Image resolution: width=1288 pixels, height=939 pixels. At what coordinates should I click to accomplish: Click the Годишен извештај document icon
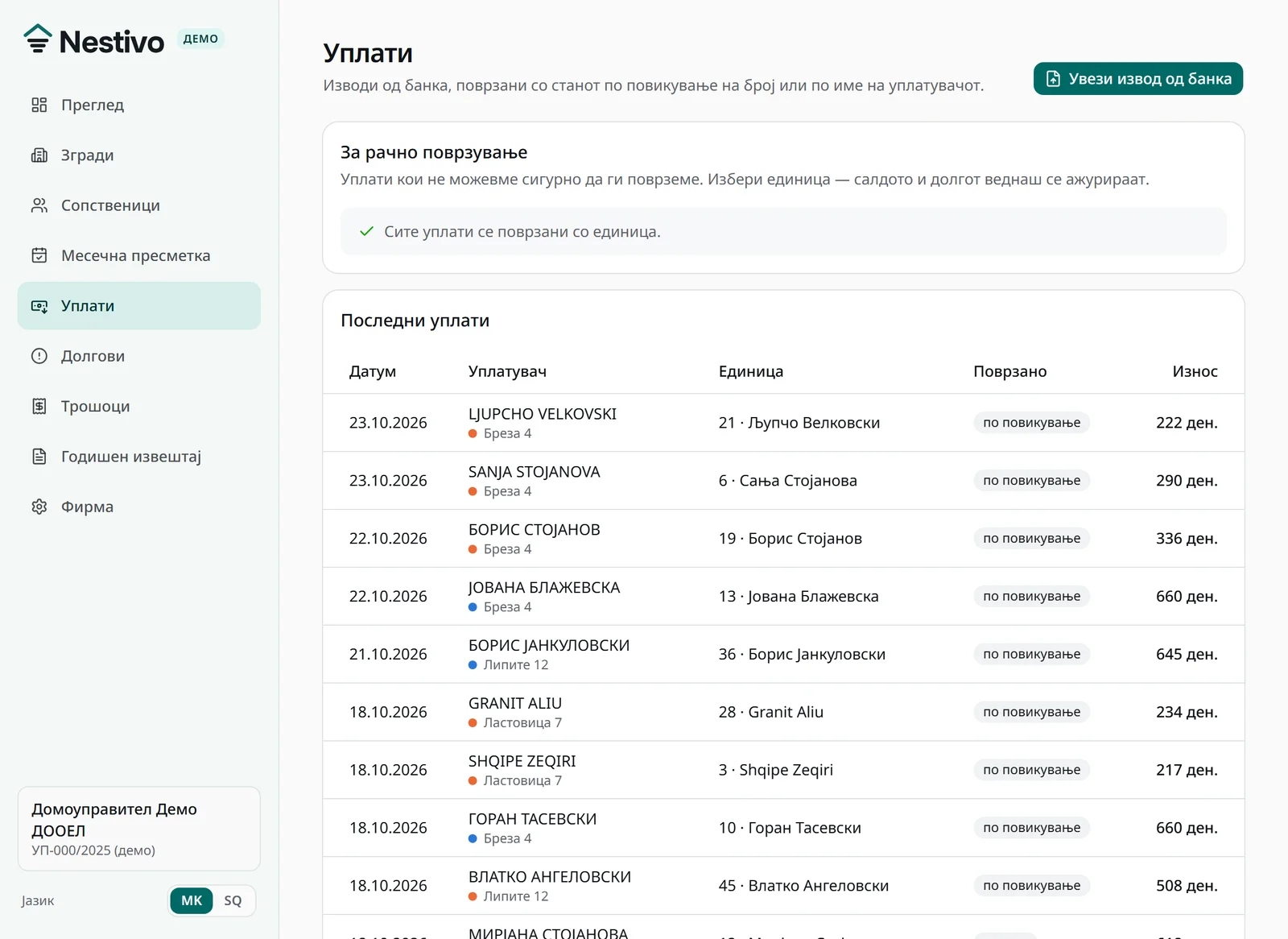coord(39,457)
